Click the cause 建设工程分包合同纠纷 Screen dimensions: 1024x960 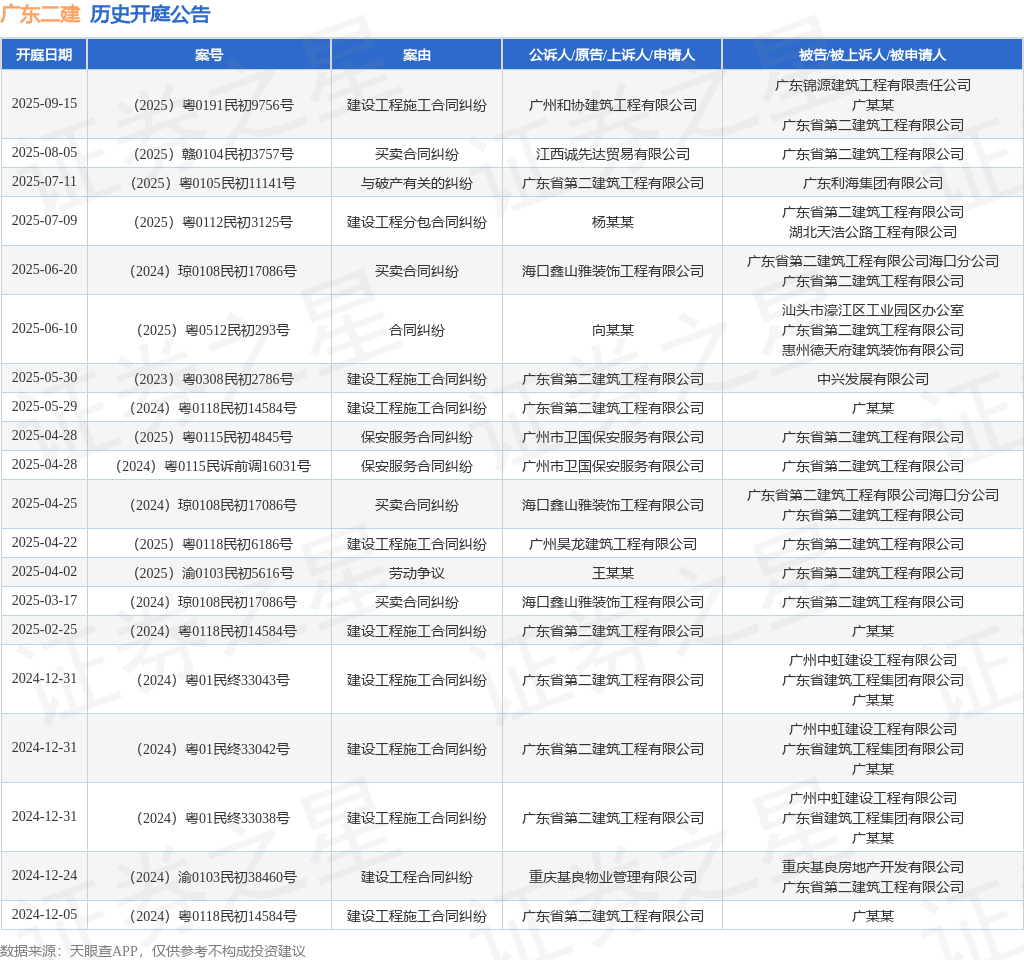tap(417, 222)
